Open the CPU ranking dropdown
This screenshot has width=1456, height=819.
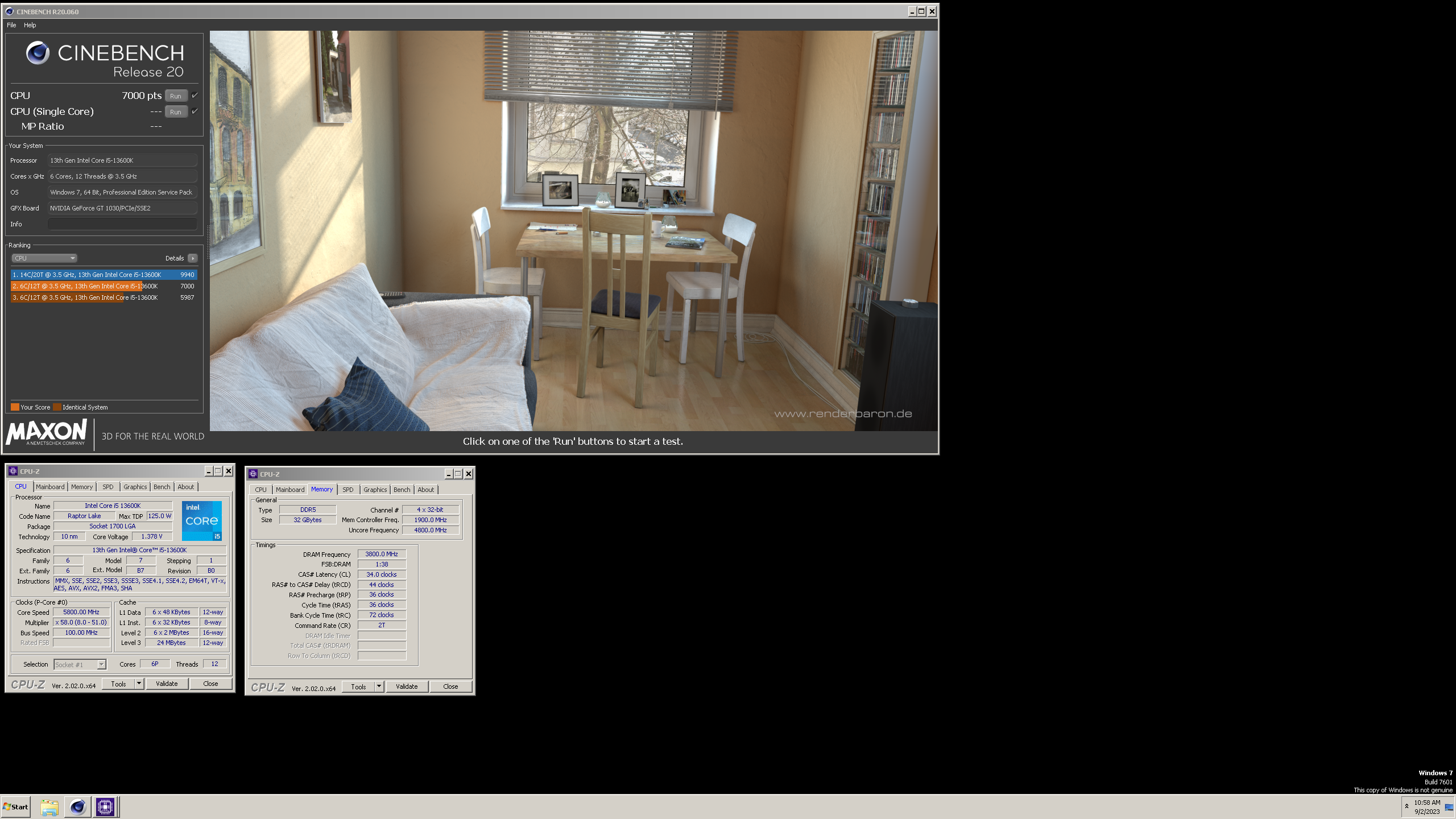(x=44, y=258)
